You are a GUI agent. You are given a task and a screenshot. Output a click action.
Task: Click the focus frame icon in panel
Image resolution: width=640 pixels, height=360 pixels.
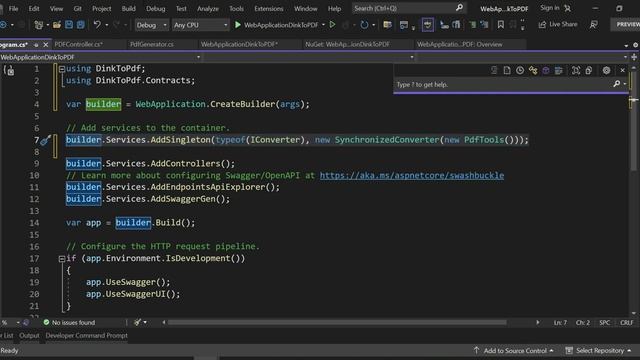click(x=576, y=71)
